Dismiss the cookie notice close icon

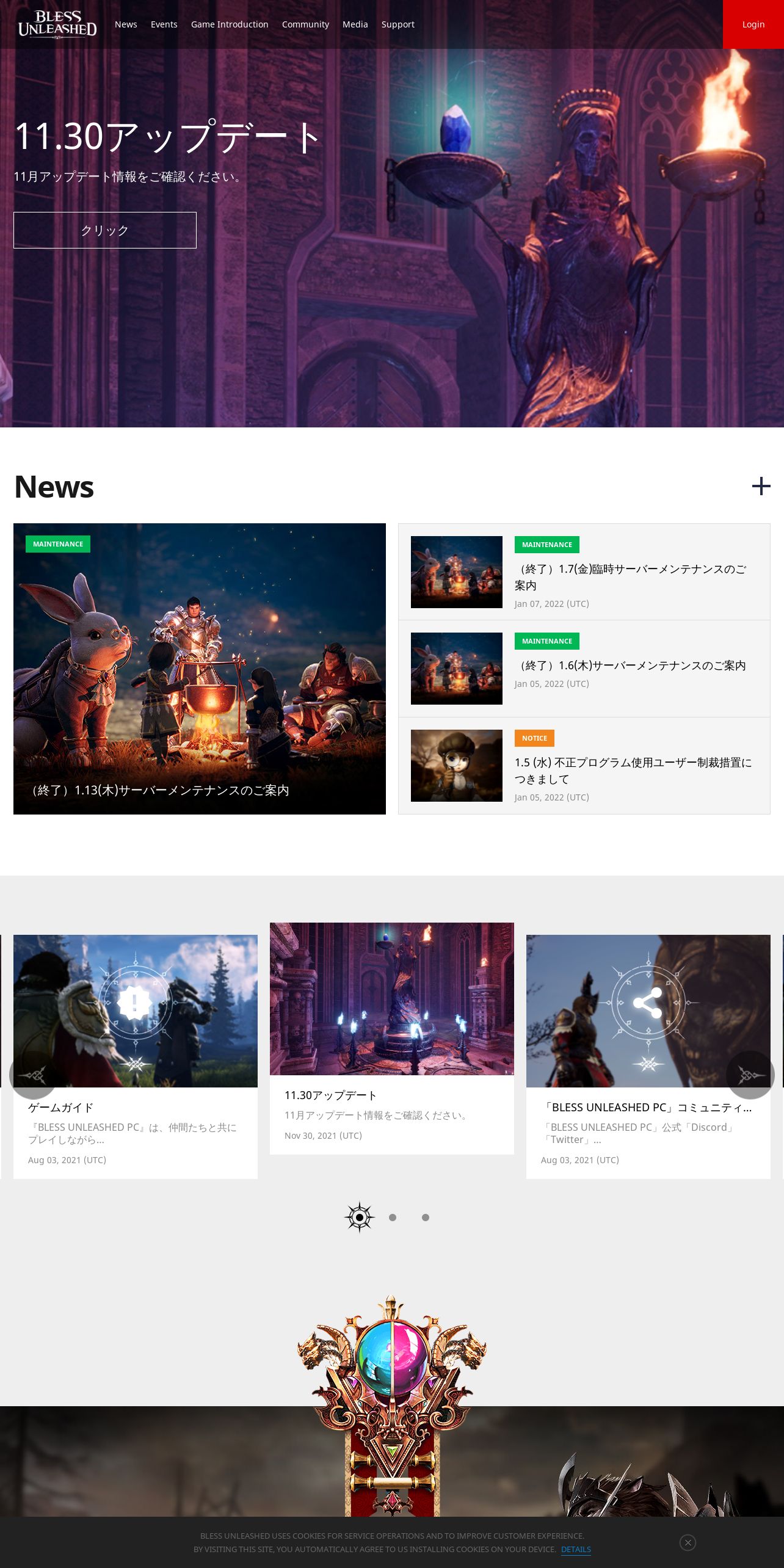[x=688, y=1542]
